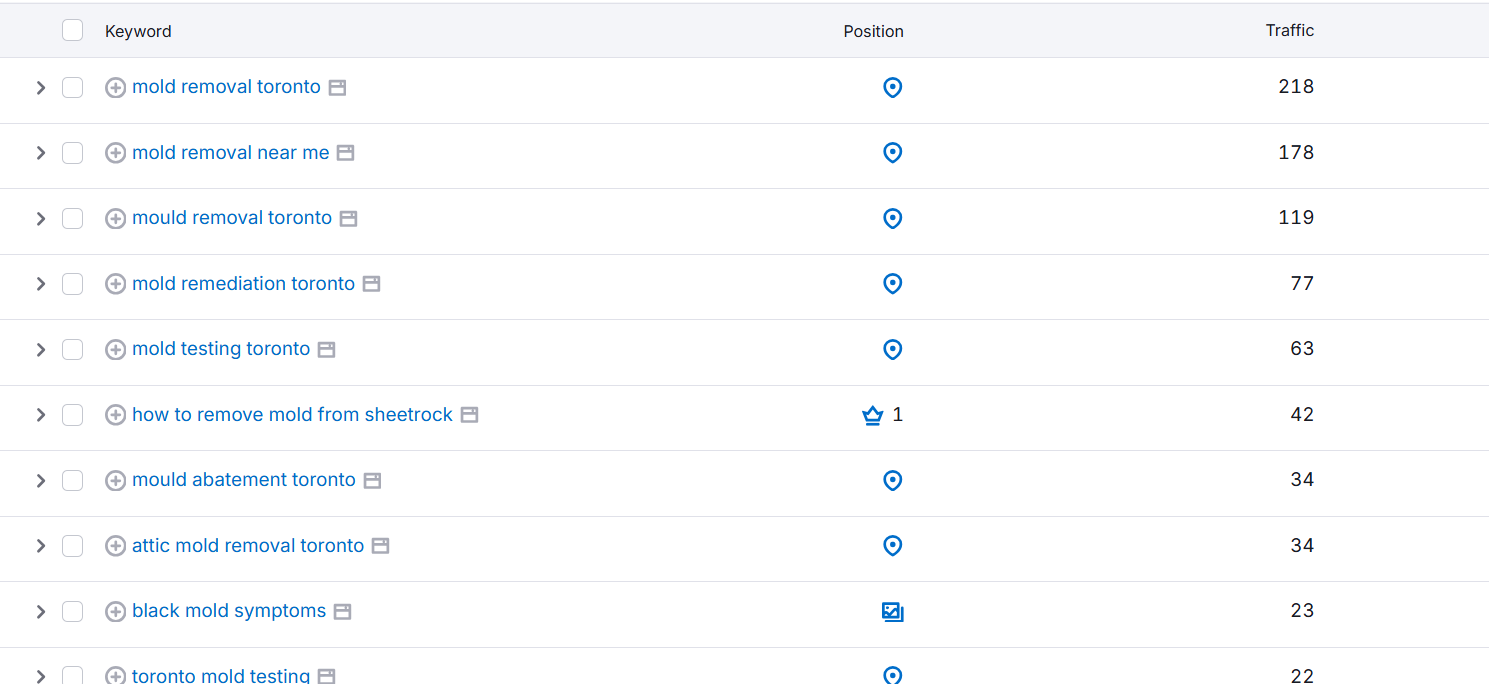The image size is (1489, 684).
Task: Click the plus icon beside 'mold remediation toronto'
Action: (x=116, y=284)
